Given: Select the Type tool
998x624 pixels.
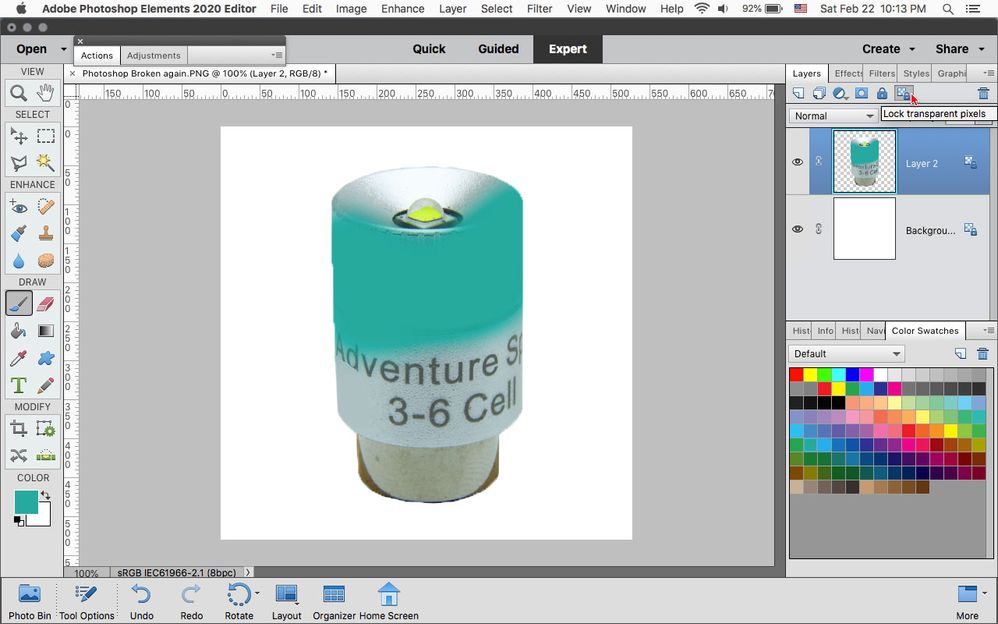Looking at the screenshot, I should (x=18, y=385).
